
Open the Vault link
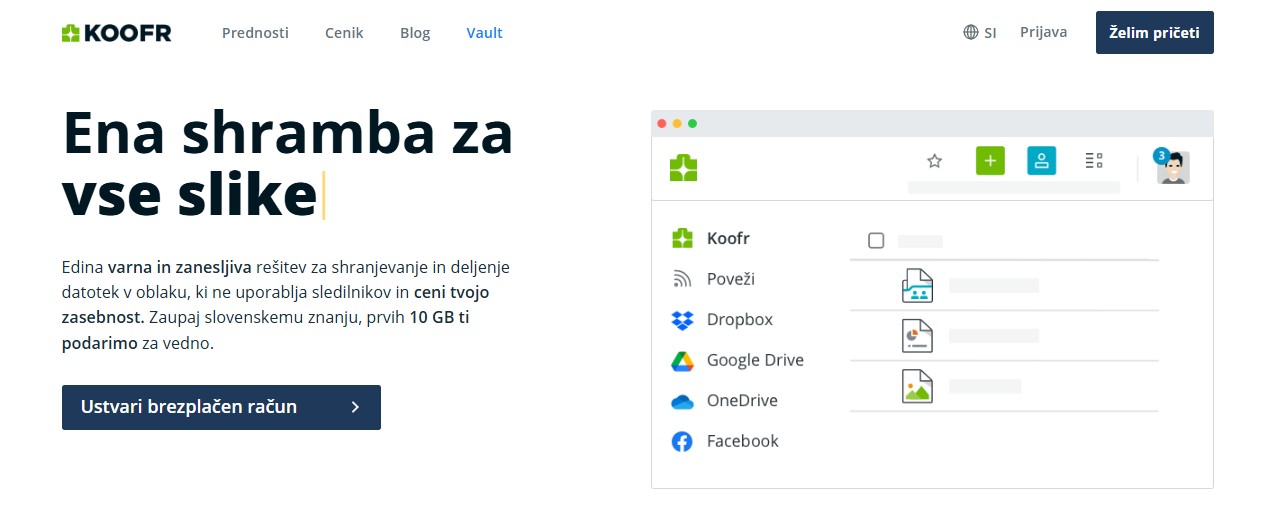[484, 33]
